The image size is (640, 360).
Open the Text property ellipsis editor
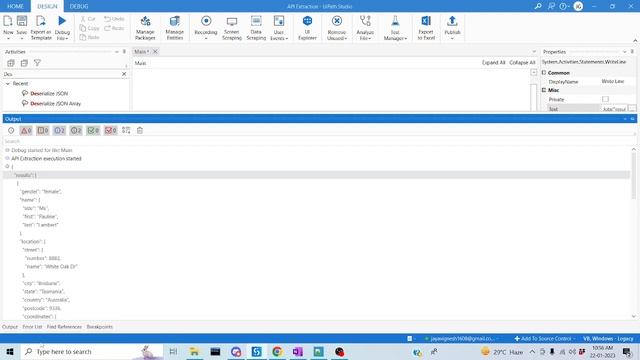(x=632, y=109)
